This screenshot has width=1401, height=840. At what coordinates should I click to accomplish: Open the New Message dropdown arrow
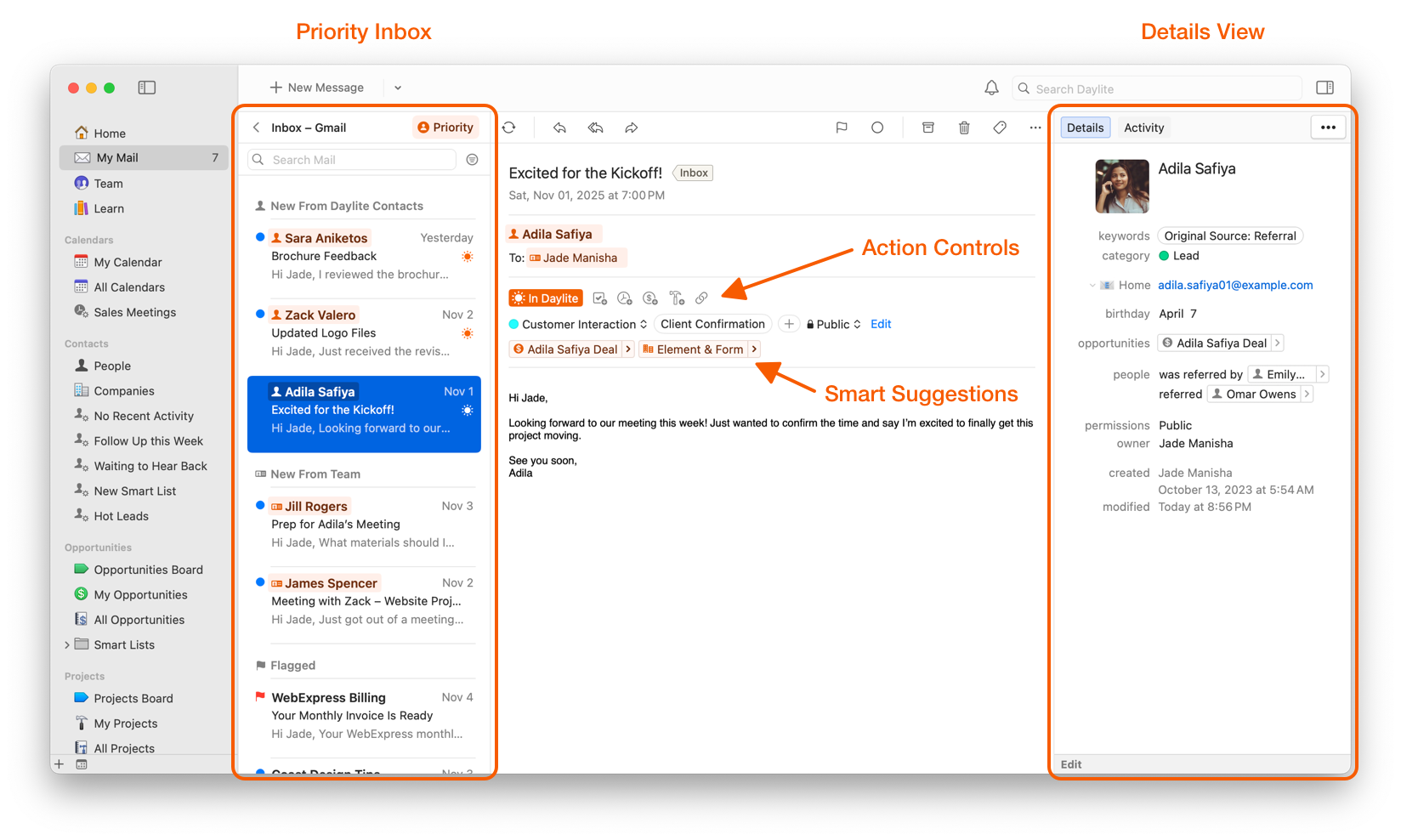pos(398,88)
